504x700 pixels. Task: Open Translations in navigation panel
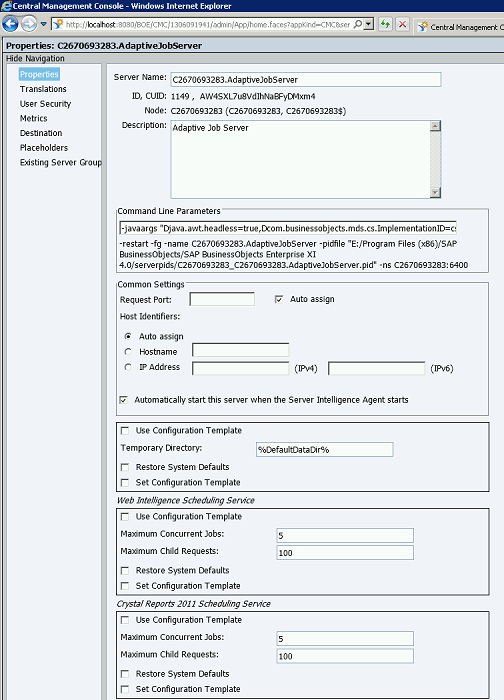[43, 89]
